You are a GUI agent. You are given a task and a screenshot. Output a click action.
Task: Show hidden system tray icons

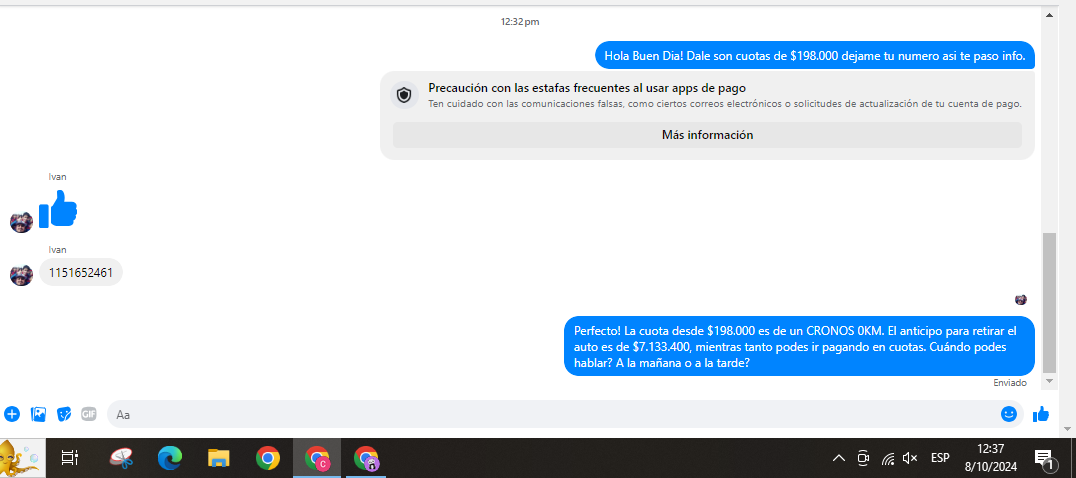(838, 459)
